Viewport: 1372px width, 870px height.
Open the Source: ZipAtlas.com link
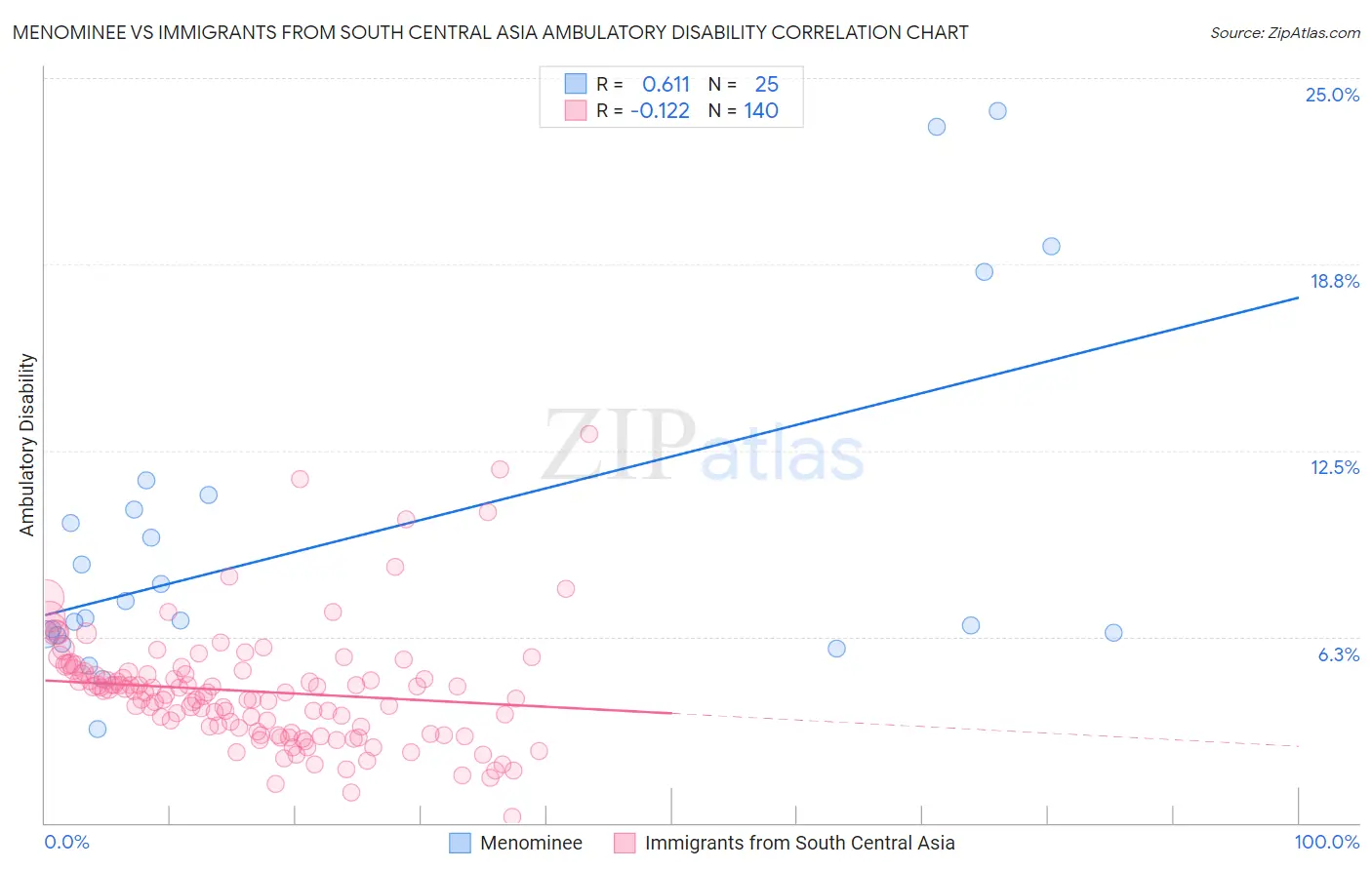click(x=1284, y=32)
